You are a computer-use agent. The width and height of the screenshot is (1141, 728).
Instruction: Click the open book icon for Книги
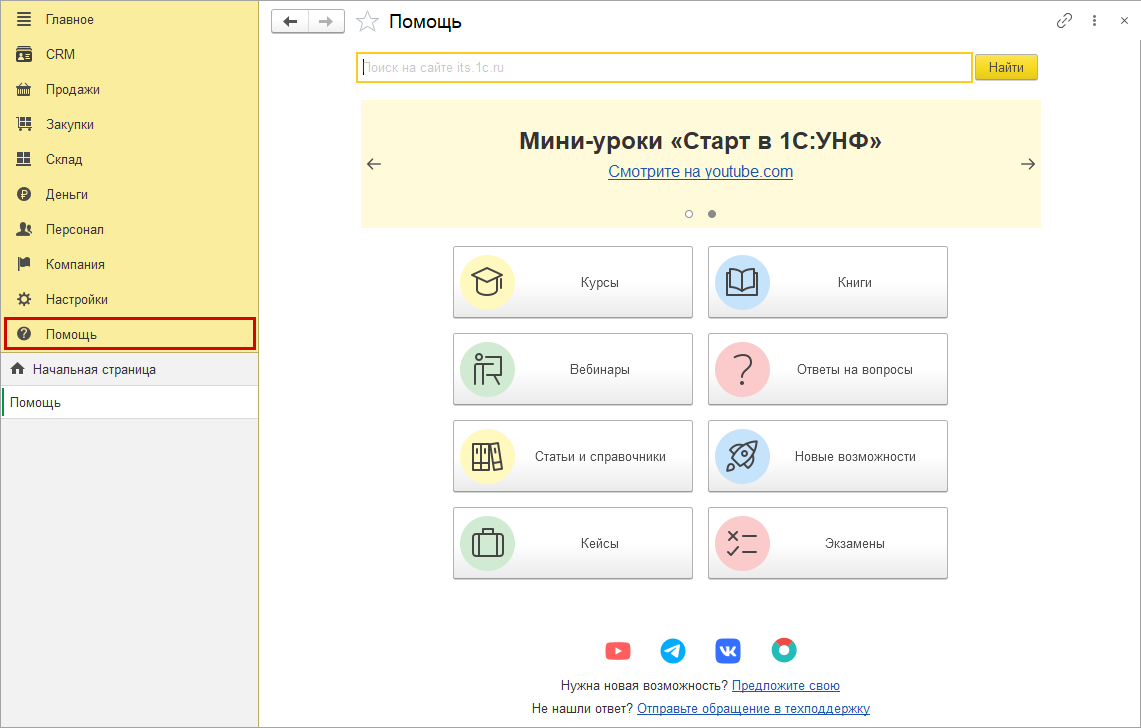(742, 282)
